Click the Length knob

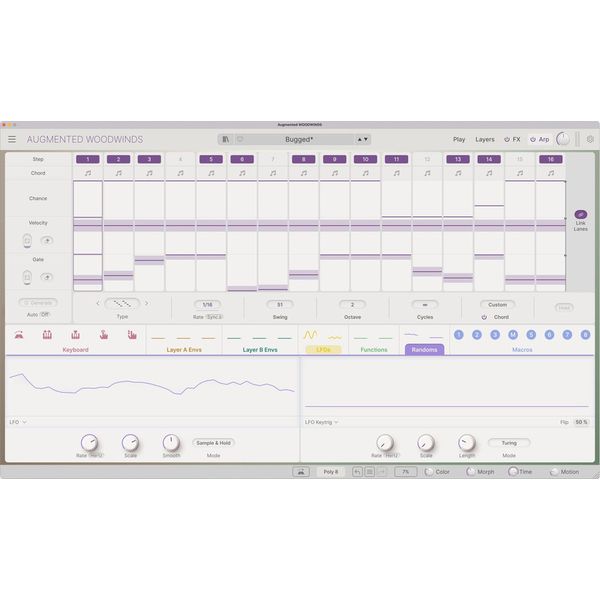point(466,443)
